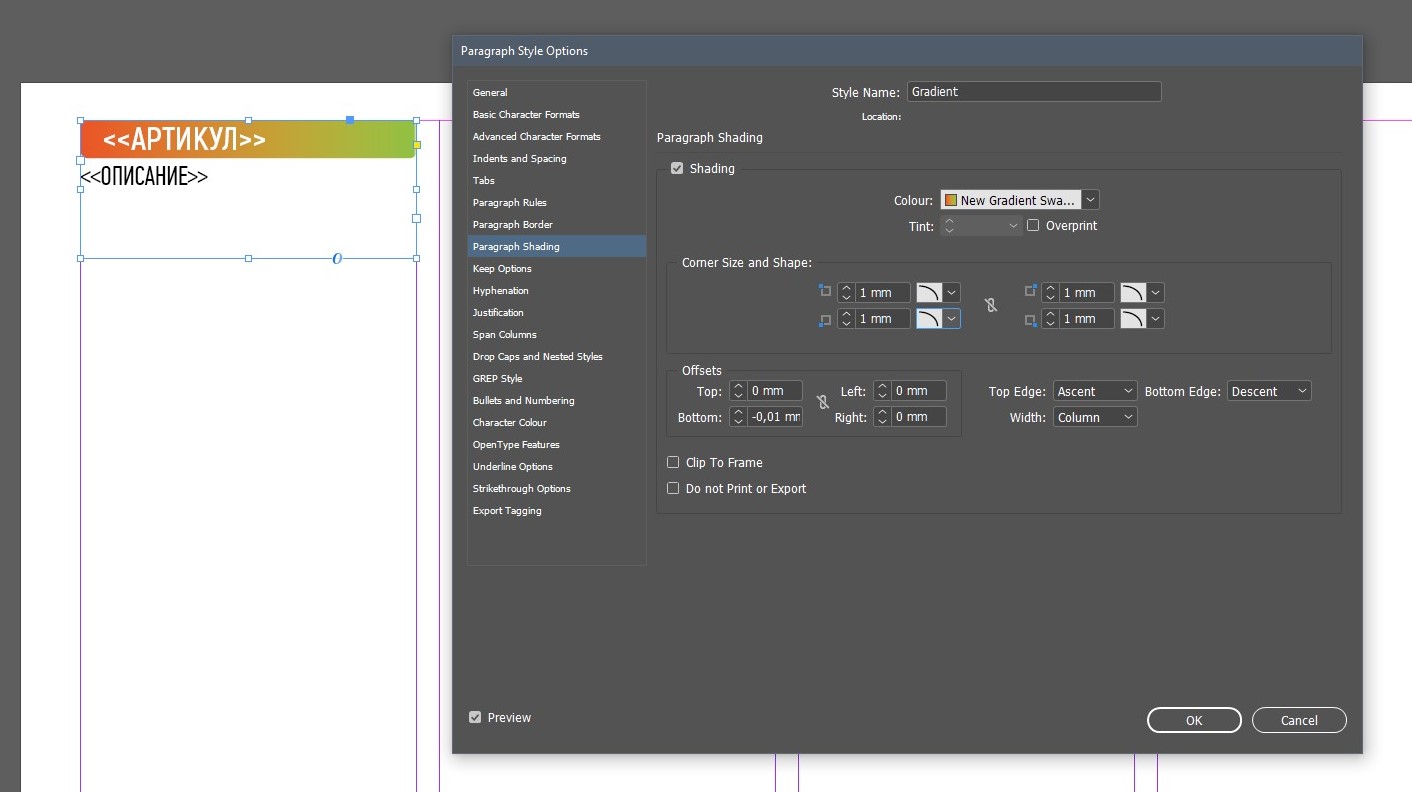
Task: Toggle the offsets chain link icon
Action: (x=823, y=402)
